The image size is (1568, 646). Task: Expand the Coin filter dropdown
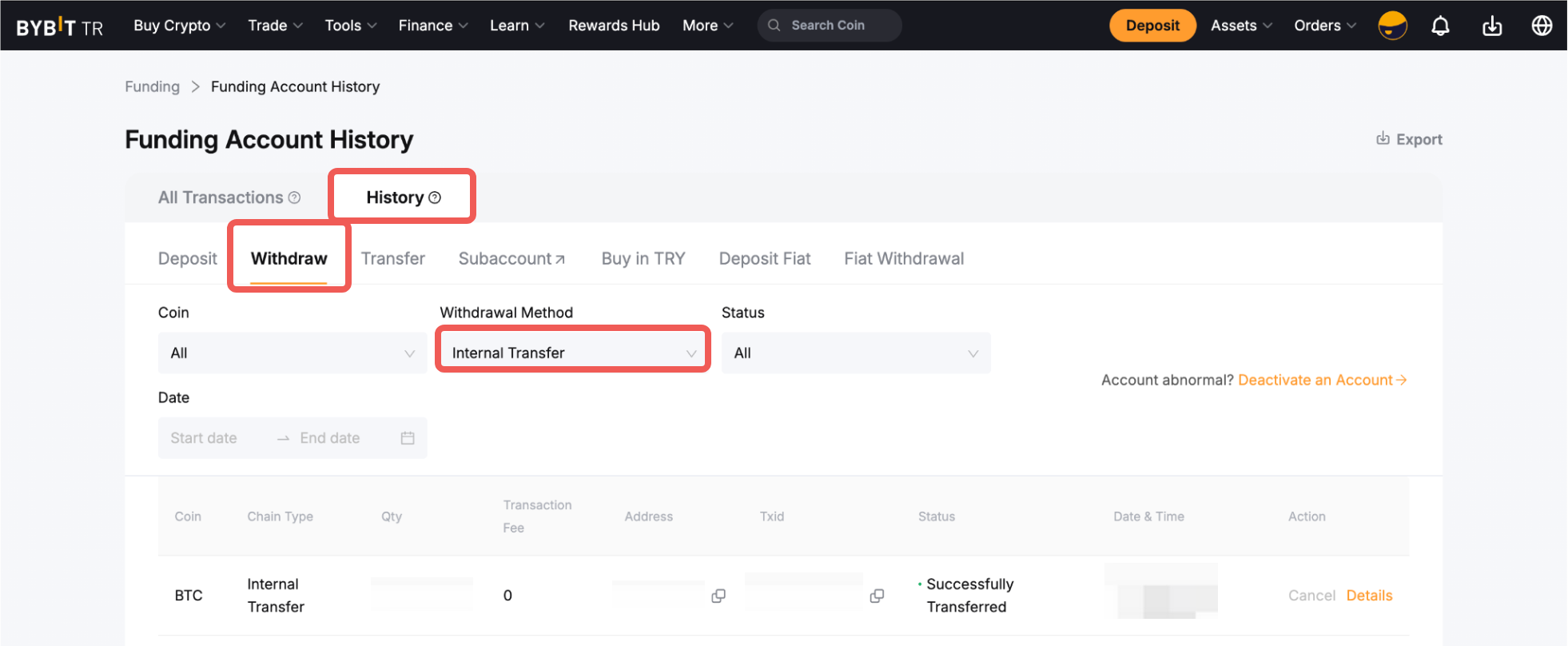pos(293,353)
